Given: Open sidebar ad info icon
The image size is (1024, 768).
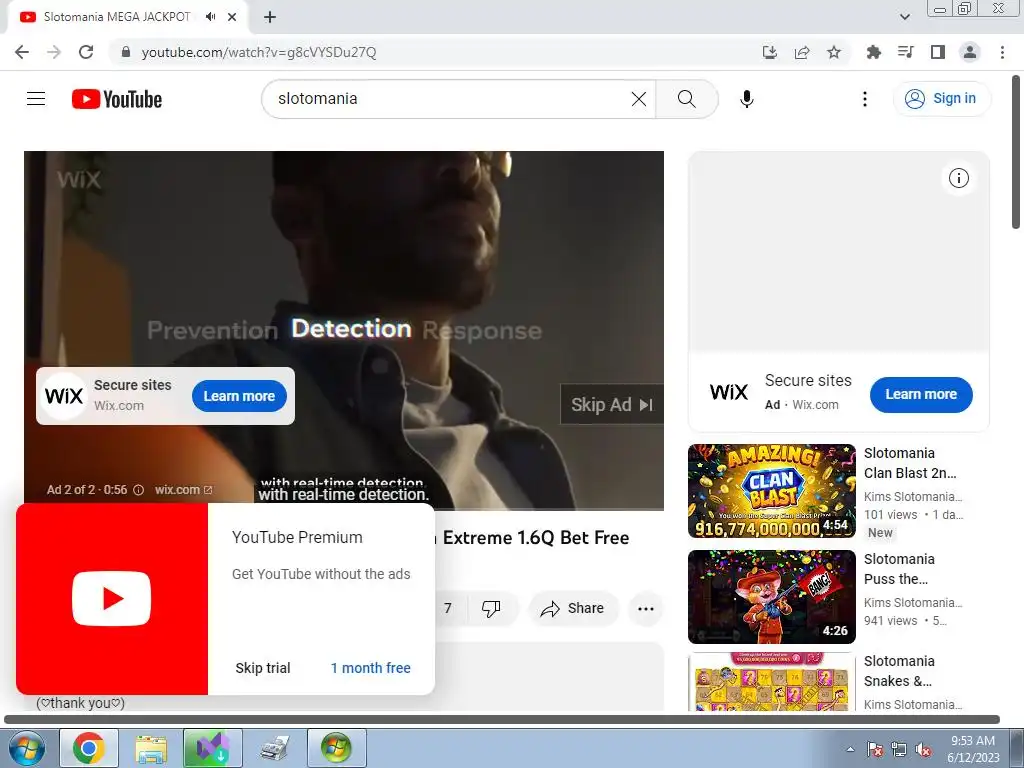Looking at the screenshot, I should coord(959,178).
